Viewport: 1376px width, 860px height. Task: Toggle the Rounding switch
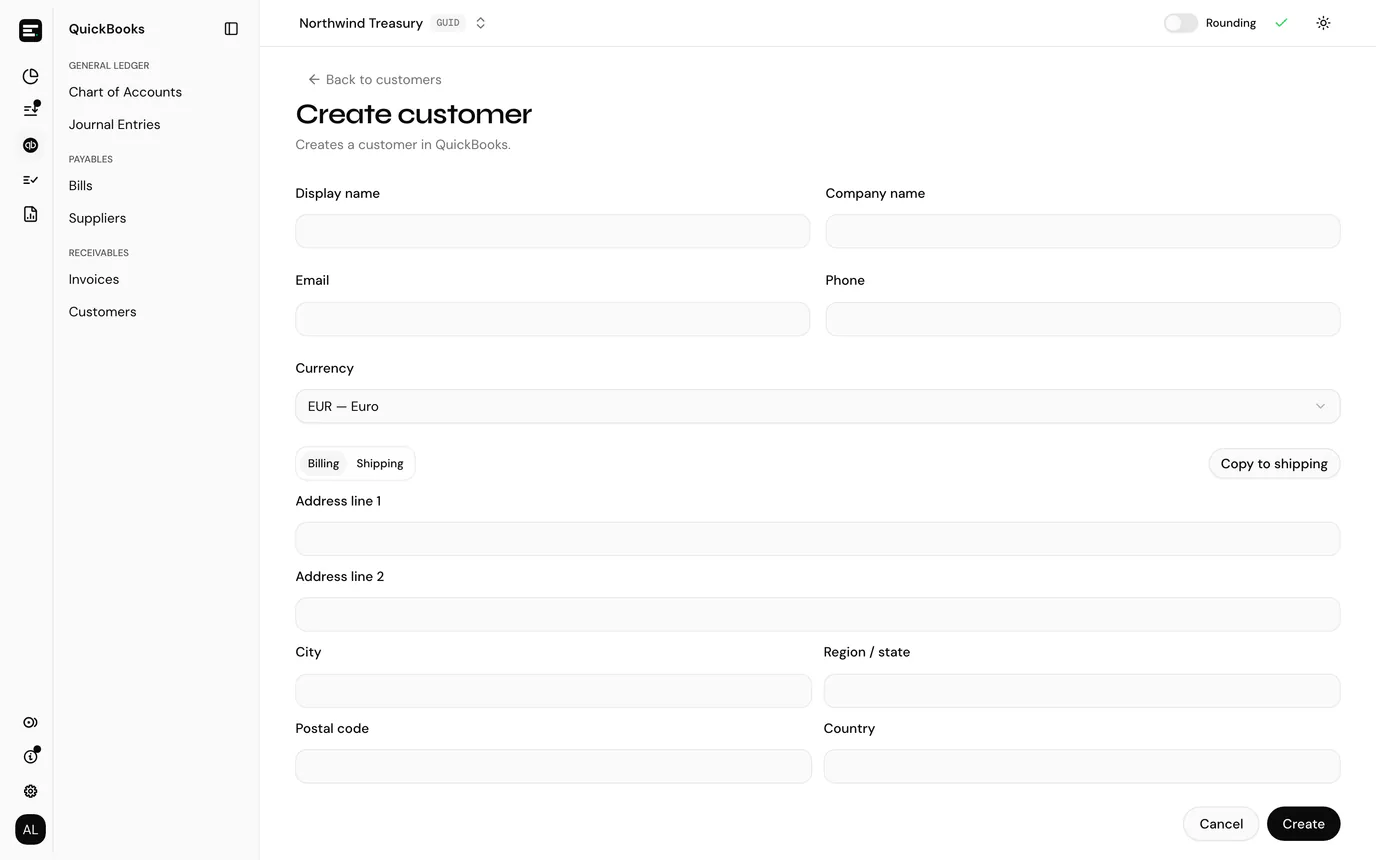(1180, 23)
